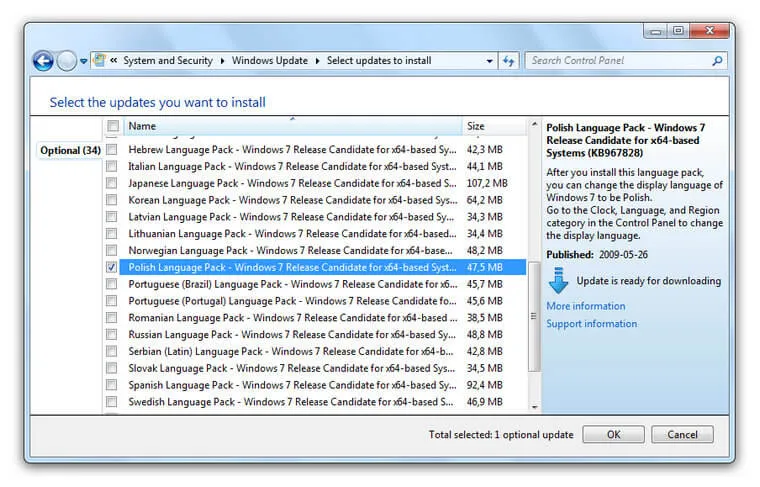Select Russian Language Pack row text
Image resolution: width=760 pixels, height=487 pixels.
[x=292, y=334]
